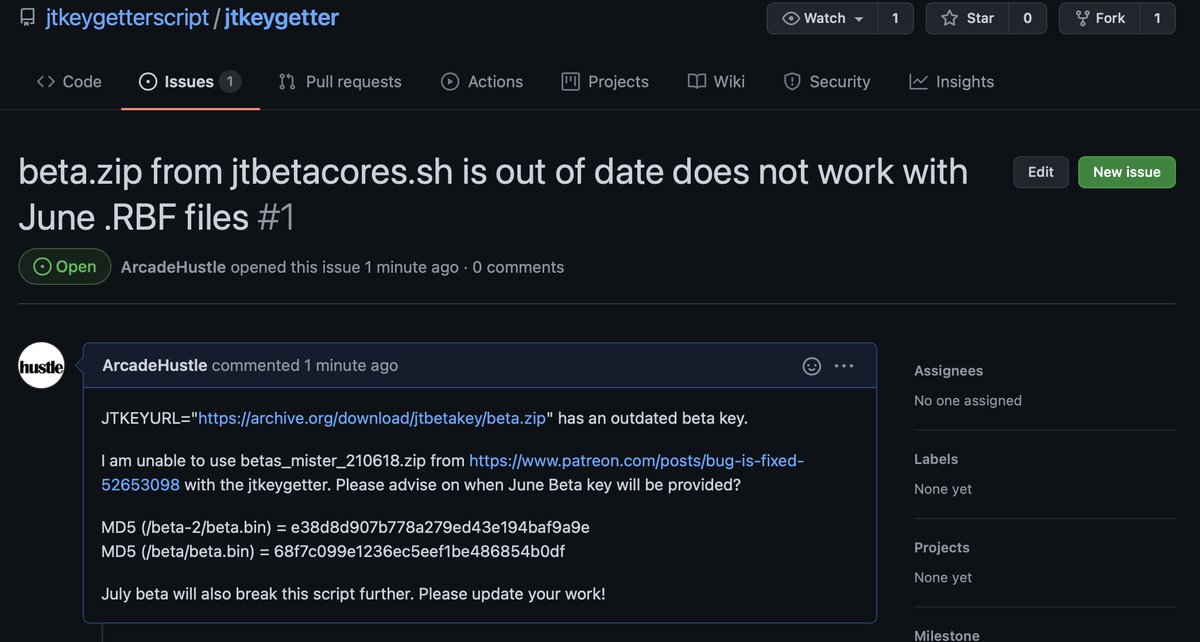Open ArcadeHustle link in comment header
Image resolution: width=1200 pixels, height=642 pixels.
coord(154,365)
